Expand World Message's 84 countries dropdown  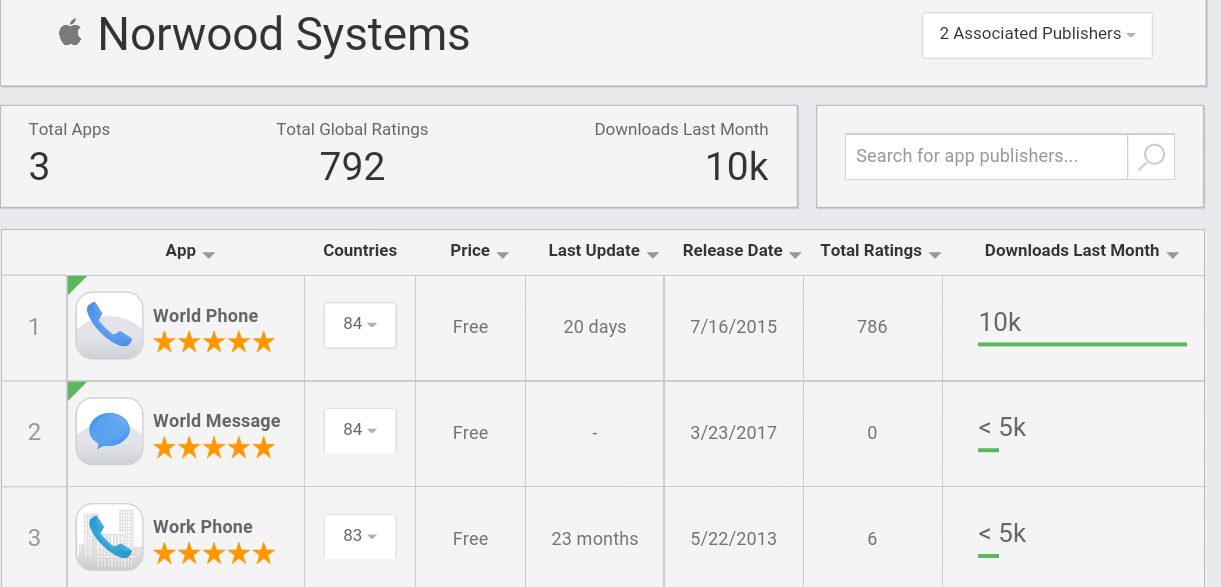coord(360,430)
